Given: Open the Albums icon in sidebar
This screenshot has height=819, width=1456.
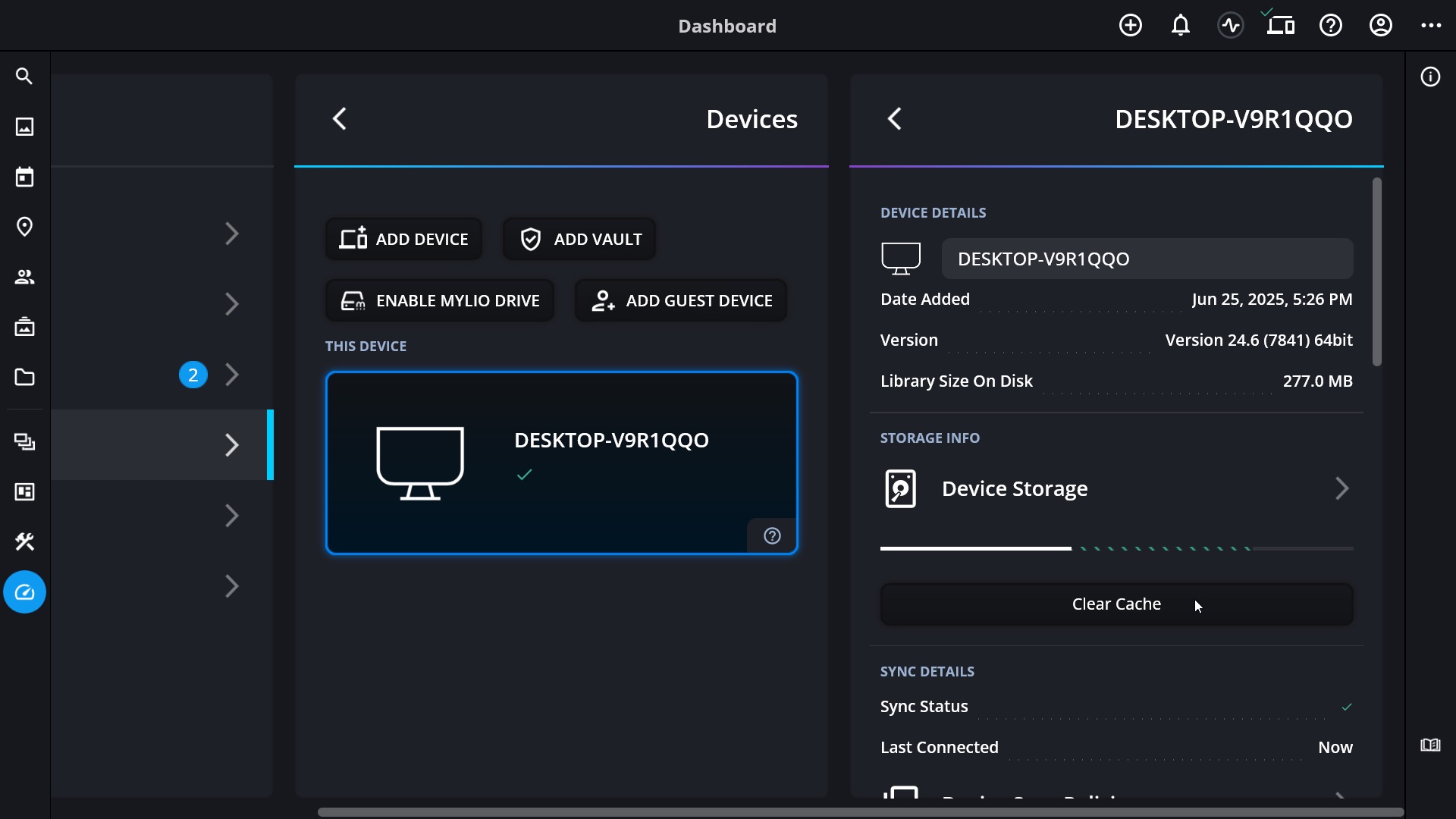Looking at the screenshot, I should pos(24,327).
